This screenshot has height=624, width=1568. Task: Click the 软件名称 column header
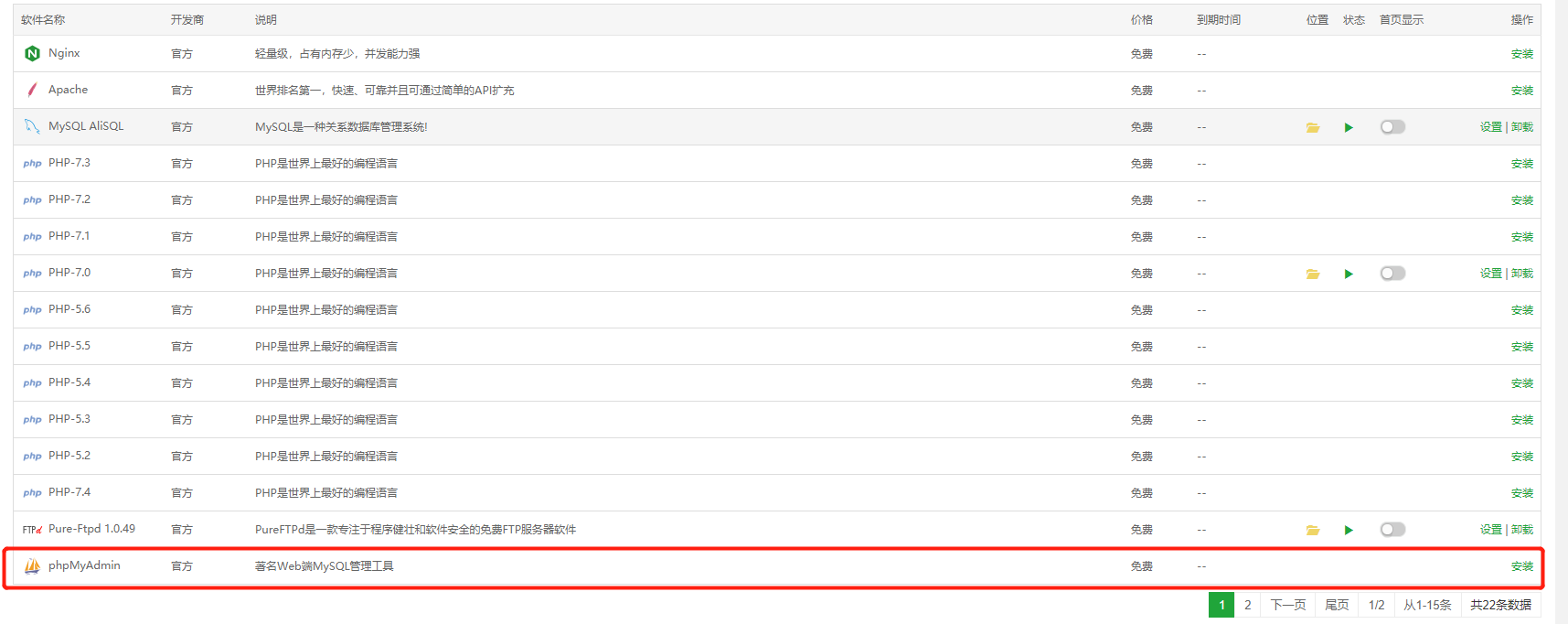[x=43, y=20]
